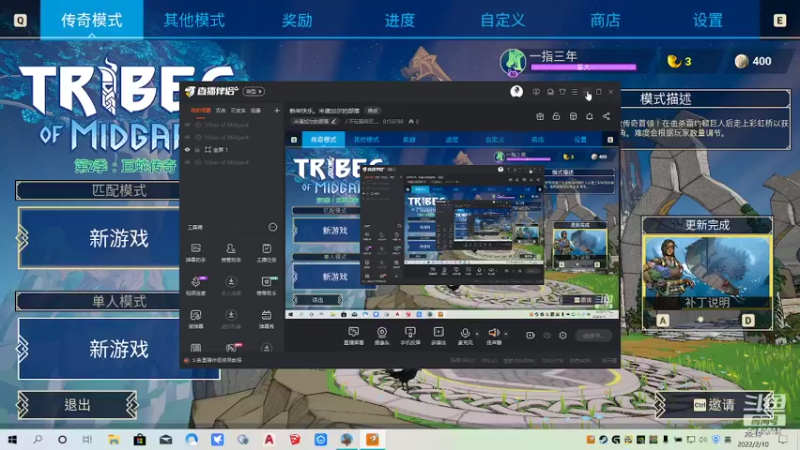Click the D button under the news card
Image resolution: width=800 pixels, height=450 pixels.
(748, 320)
